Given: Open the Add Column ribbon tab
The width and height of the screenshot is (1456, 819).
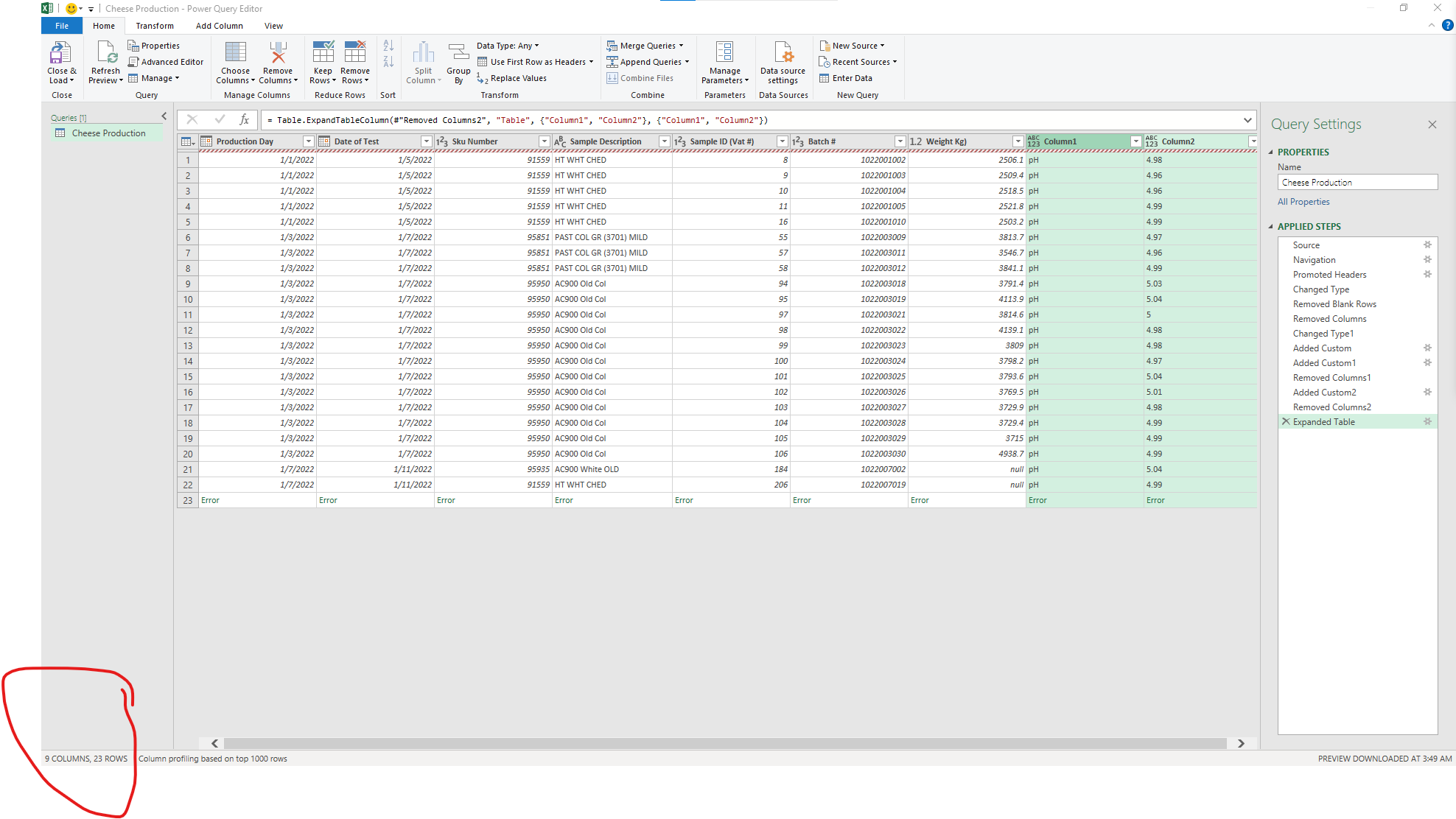Looking at the screenshot, I should pyautogui.click(x=219, y=25).
